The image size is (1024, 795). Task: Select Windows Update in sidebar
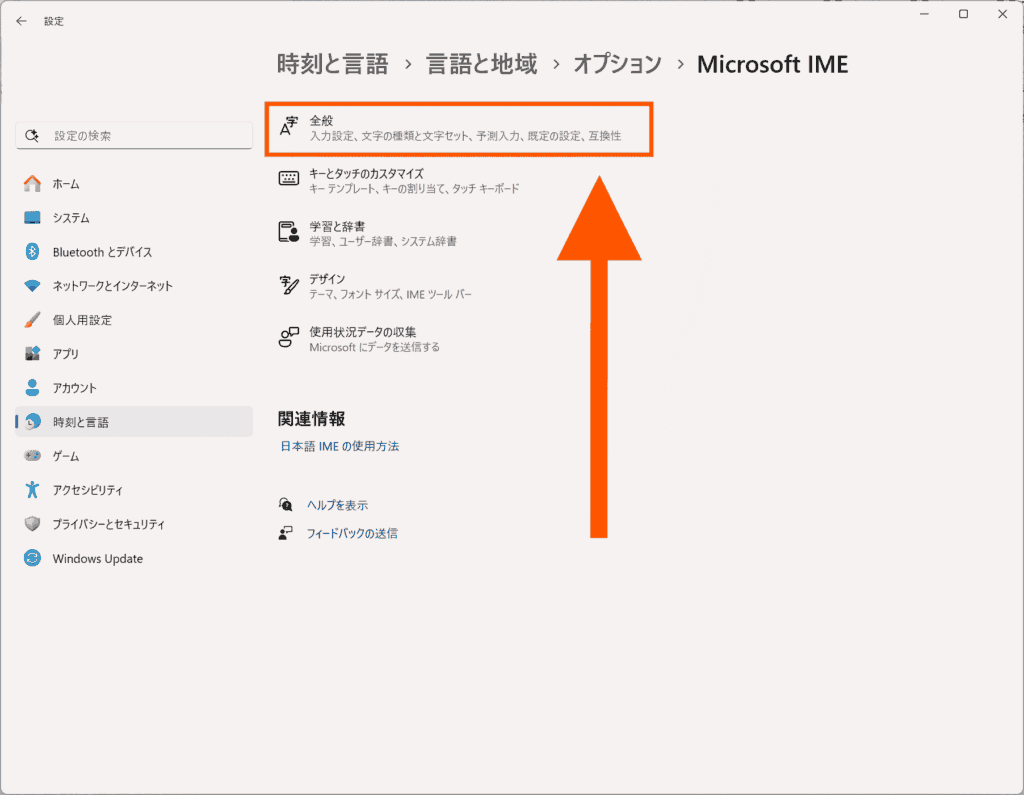pos(134,558)
